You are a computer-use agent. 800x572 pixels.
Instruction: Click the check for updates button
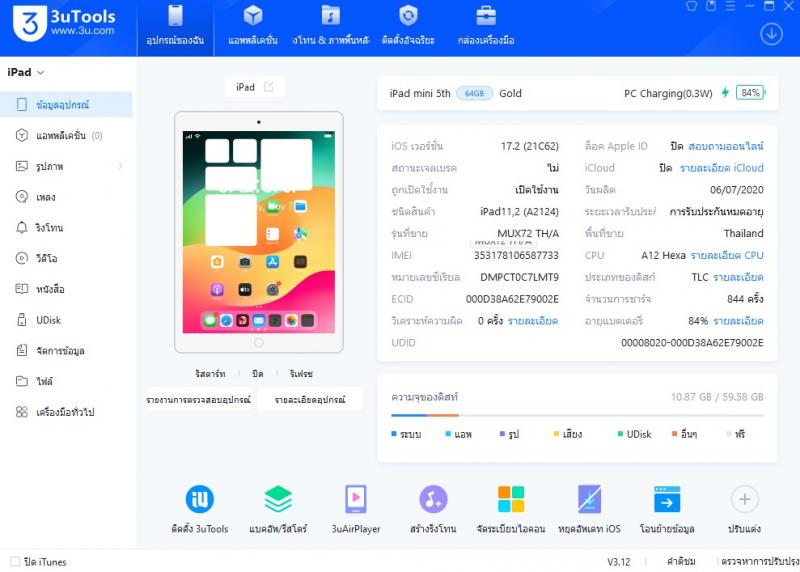tap(760, 561)
